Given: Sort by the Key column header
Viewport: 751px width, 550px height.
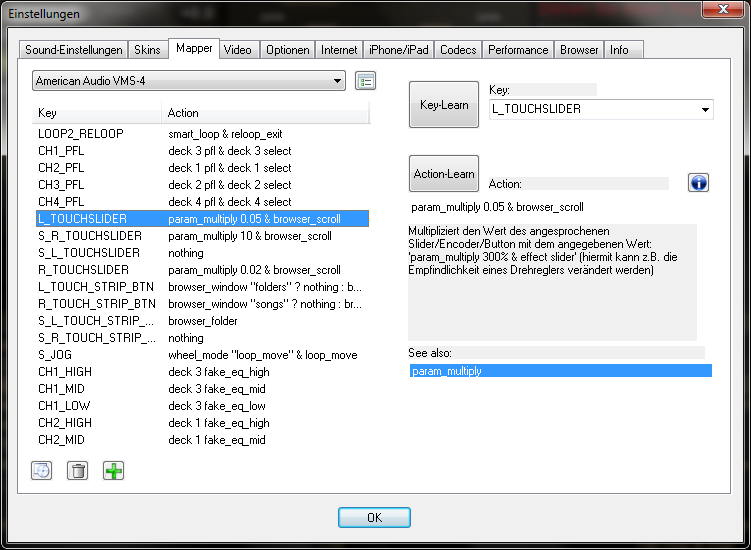Looking at the screenshot, I should [x=97, y=113].
